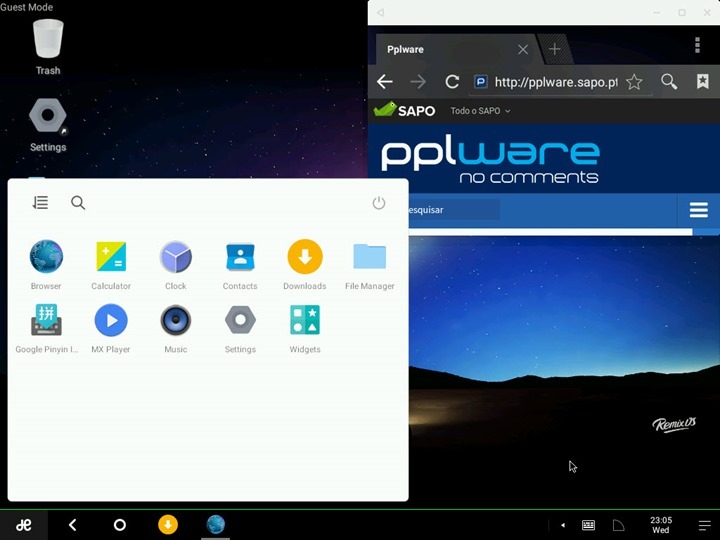Switch to Browser in the taskbar
The height and width of the screenshot is (540, 720).
tap(215, 524)
